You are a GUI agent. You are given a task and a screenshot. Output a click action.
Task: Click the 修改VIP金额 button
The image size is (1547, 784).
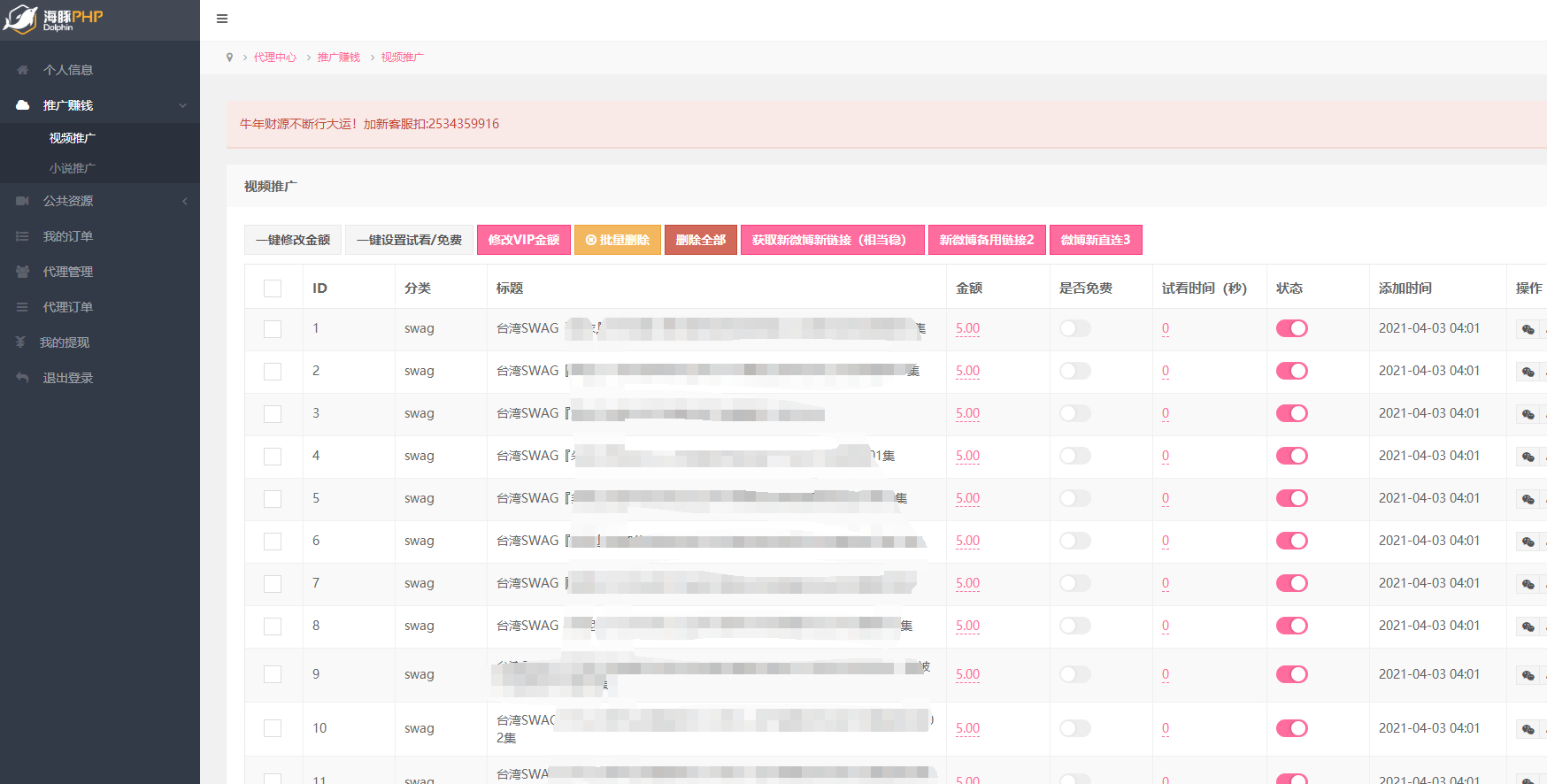point(524,240)
